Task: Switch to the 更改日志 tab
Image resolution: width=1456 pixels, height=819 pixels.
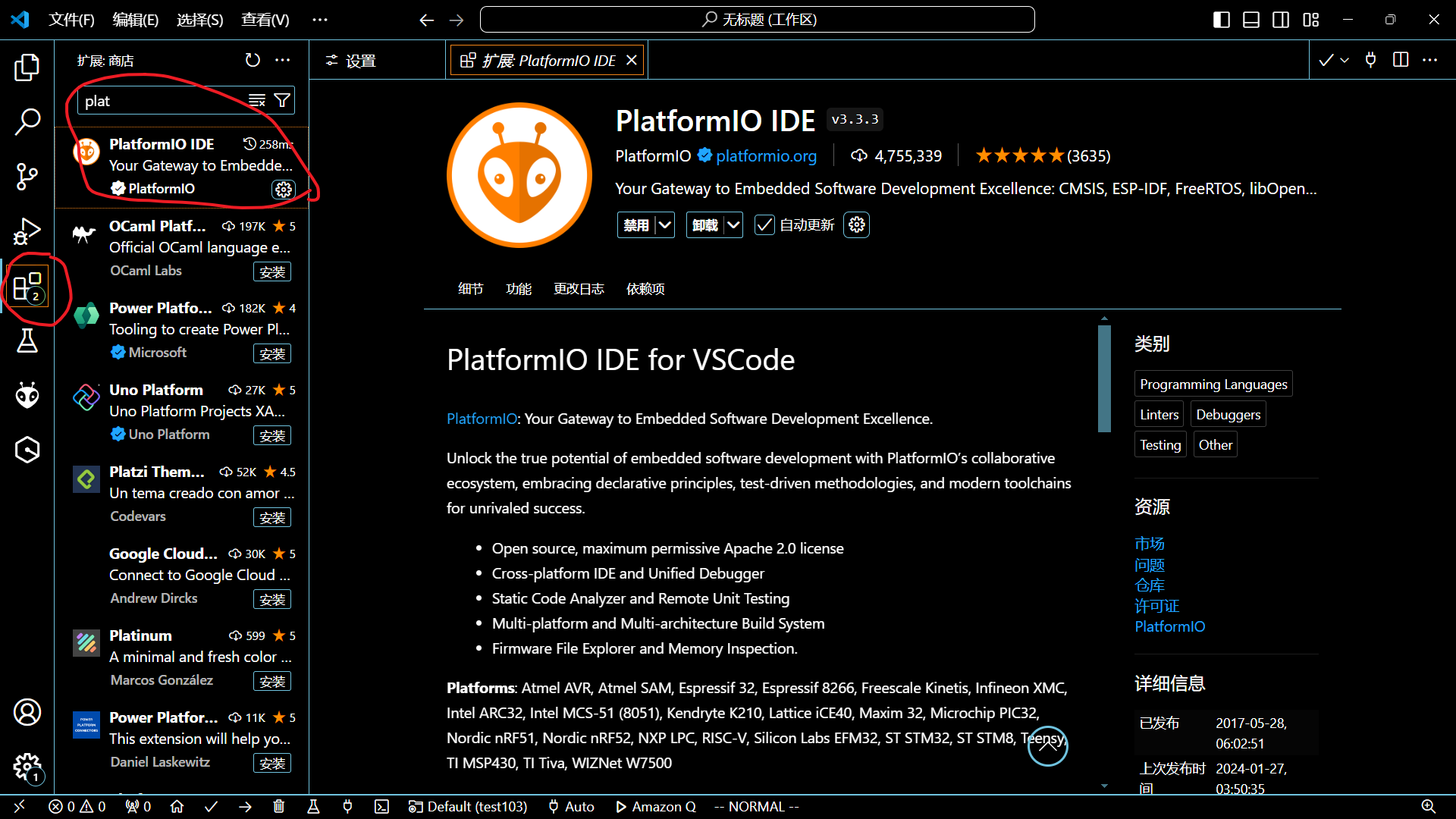Action: [x=579, y=289]
